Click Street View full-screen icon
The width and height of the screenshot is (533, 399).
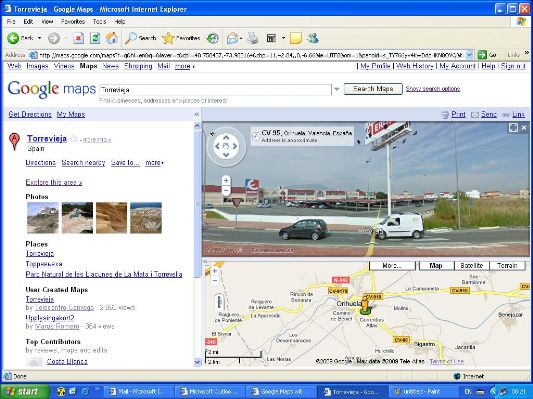513,128
